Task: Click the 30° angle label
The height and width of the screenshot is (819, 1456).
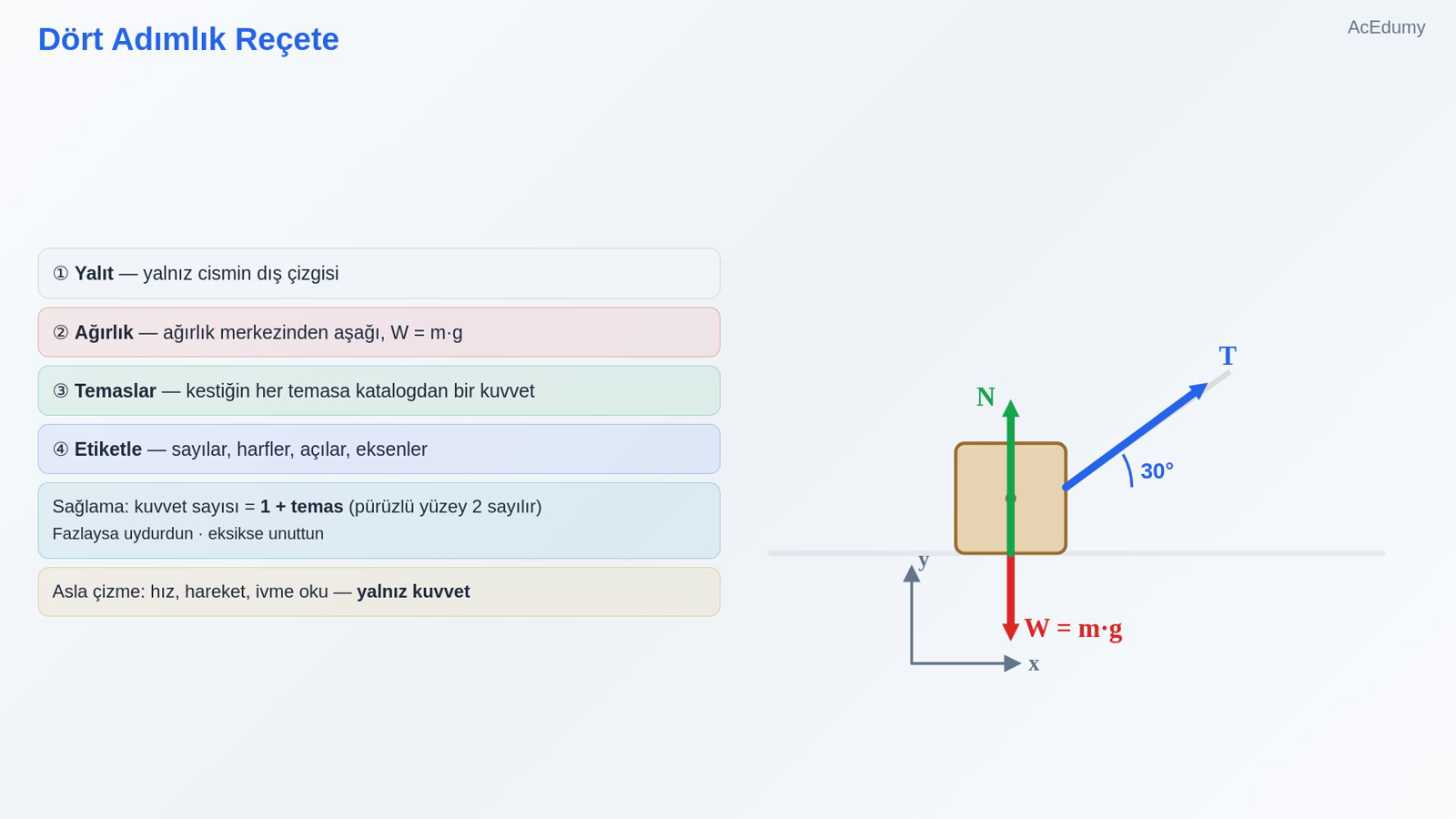Action: [1157, 471]
